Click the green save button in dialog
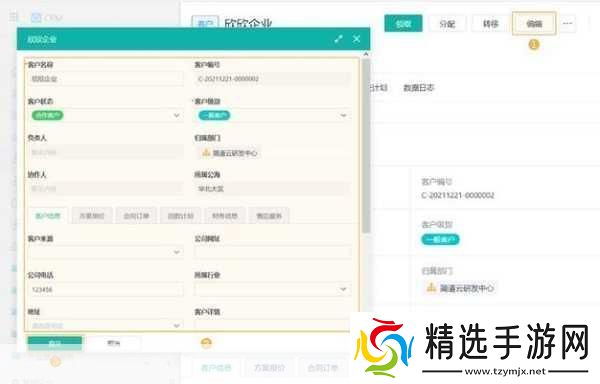Viewport: 600px width, 384px height. (54, 343)
